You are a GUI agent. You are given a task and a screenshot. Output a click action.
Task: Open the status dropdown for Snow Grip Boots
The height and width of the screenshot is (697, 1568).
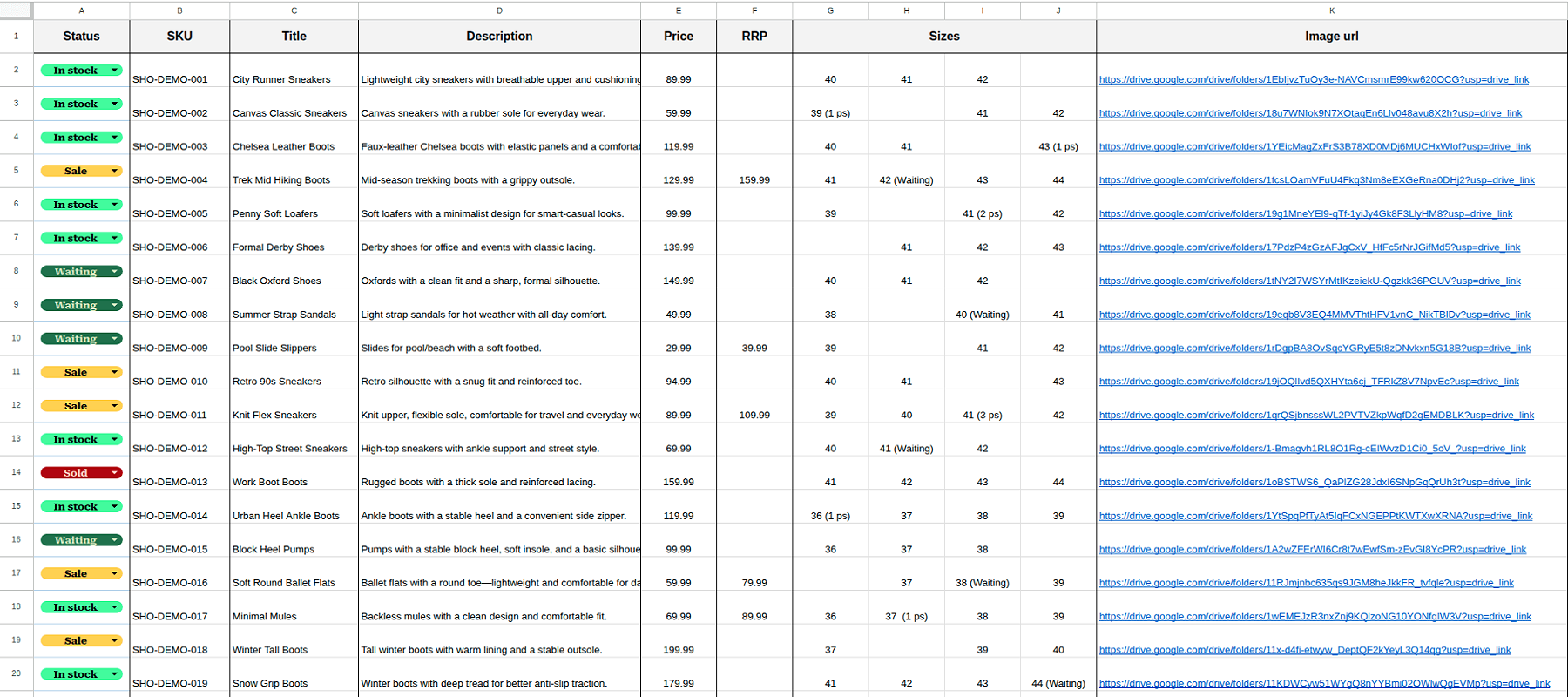[114, 674]
